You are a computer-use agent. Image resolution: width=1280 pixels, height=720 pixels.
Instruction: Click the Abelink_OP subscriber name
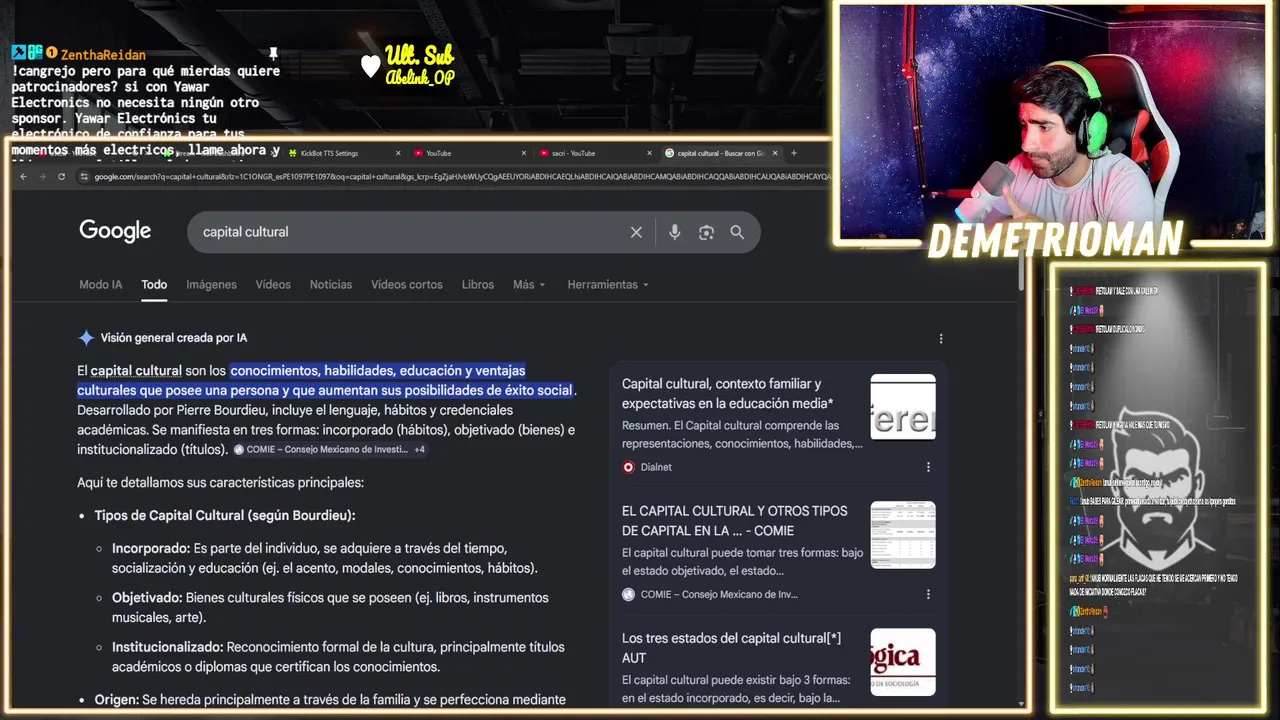point(420,78)
